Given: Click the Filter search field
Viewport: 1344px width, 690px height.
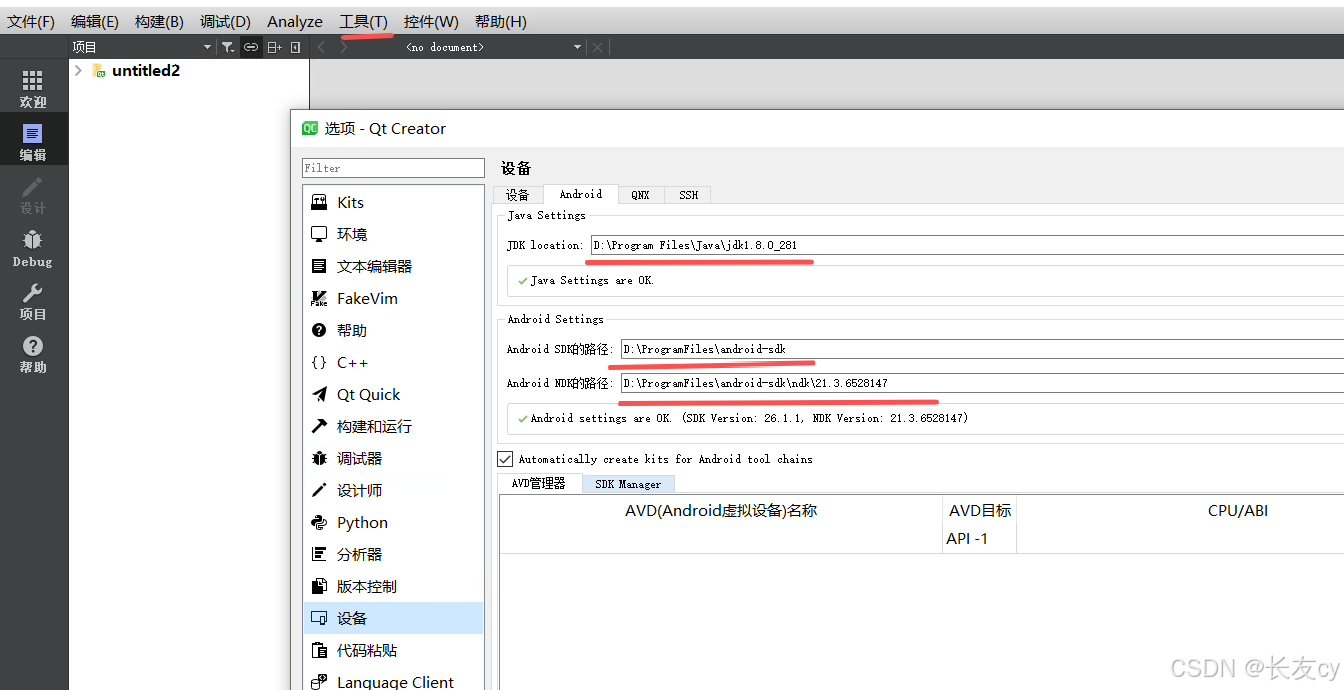Looking at the screenshot, I should coord(393,168).
